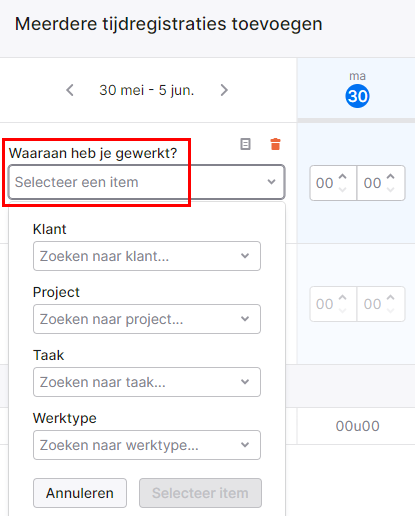Click the second row hours field
Screen dimensions: 415x516
pyautogui.click(x=333, y=304)
